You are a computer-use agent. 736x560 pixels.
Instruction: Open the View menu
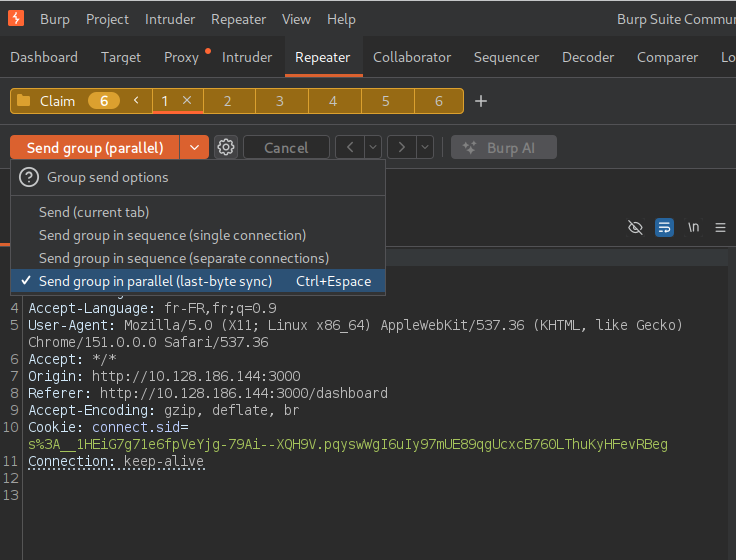(296, 19)
